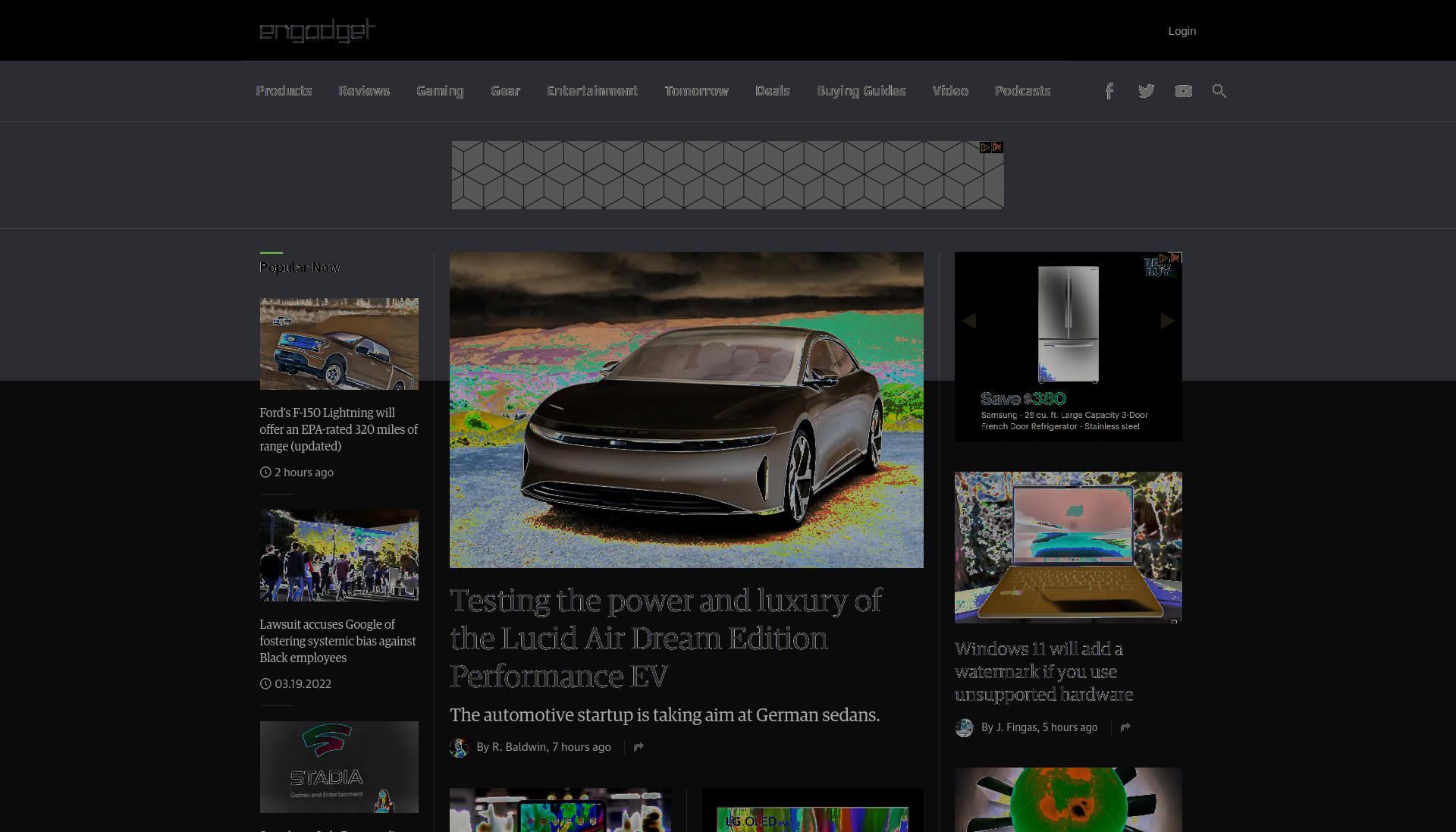Go to previous Best Buy ad slide
The image size is (1456, 832).
969,321
